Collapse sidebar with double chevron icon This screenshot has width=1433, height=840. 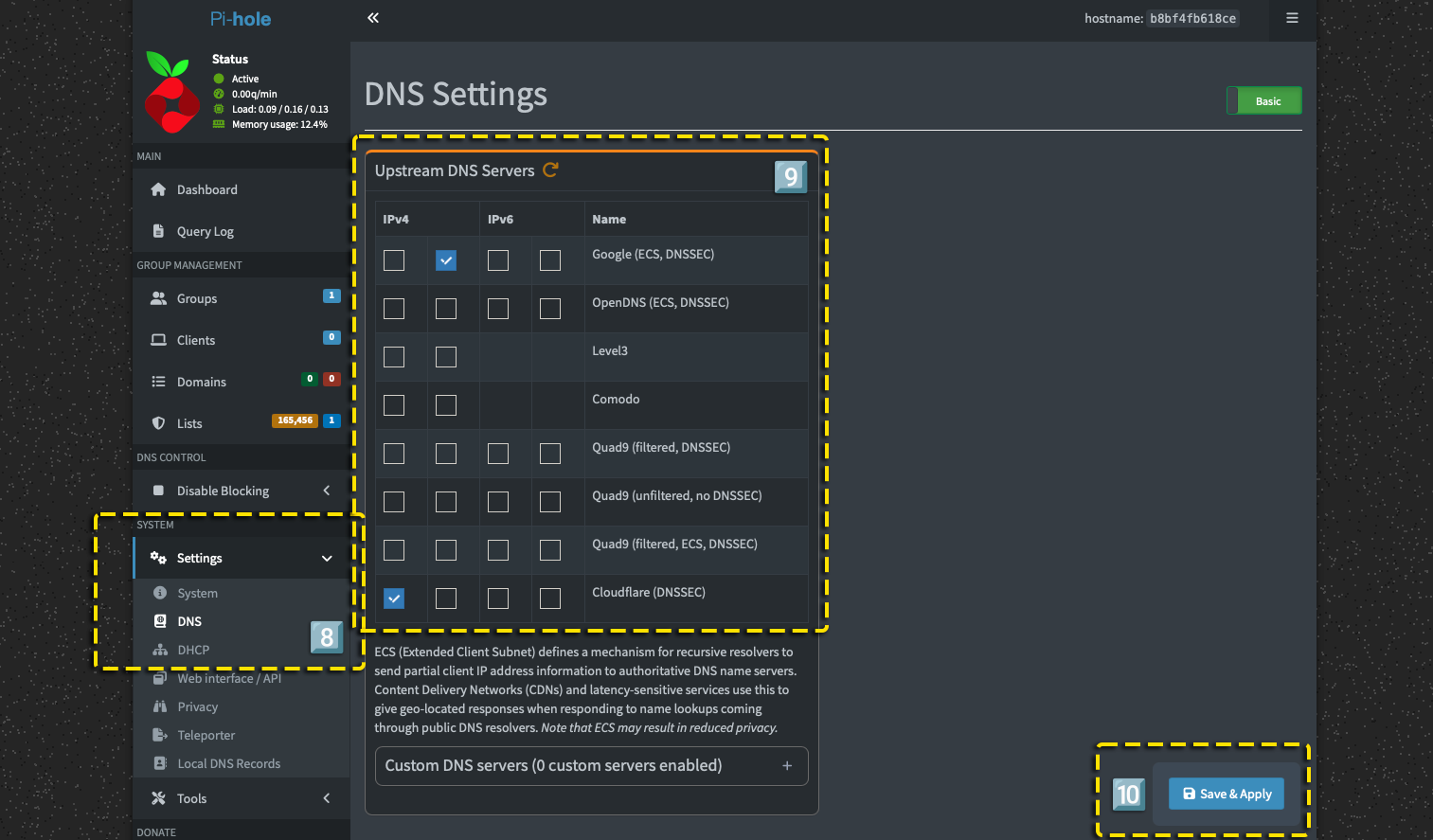pos(373,18)
